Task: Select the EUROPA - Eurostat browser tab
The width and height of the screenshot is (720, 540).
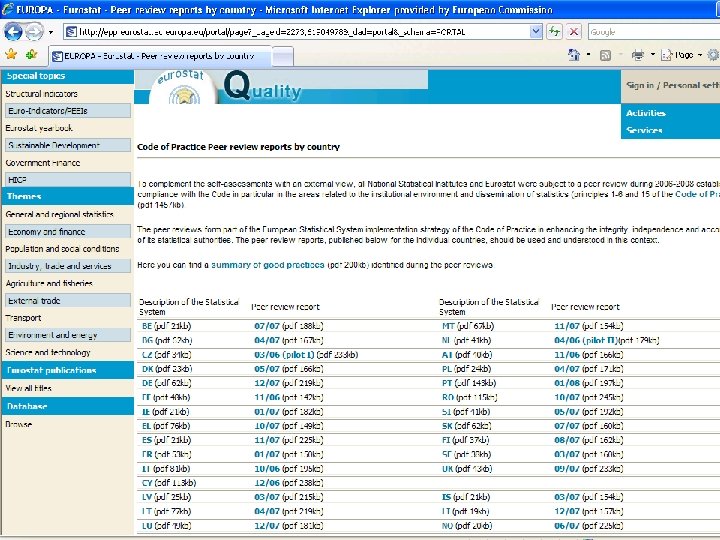Action: 159,56
